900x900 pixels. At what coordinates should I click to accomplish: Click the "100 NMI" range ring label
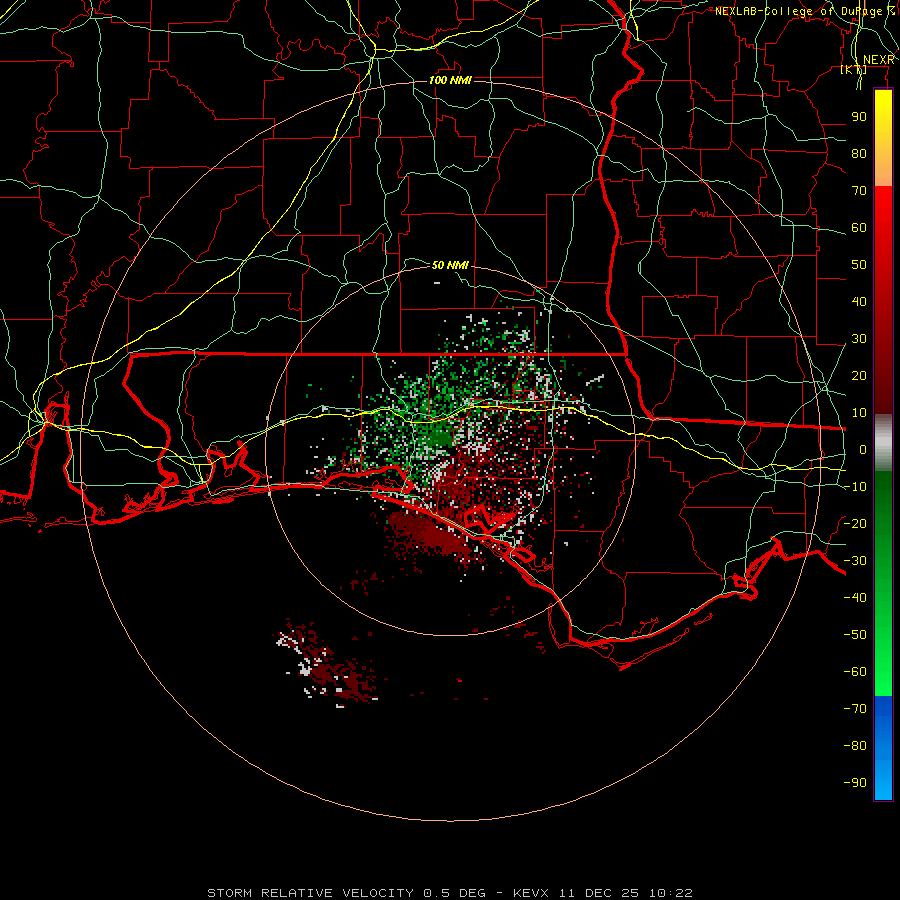point(451,80)
